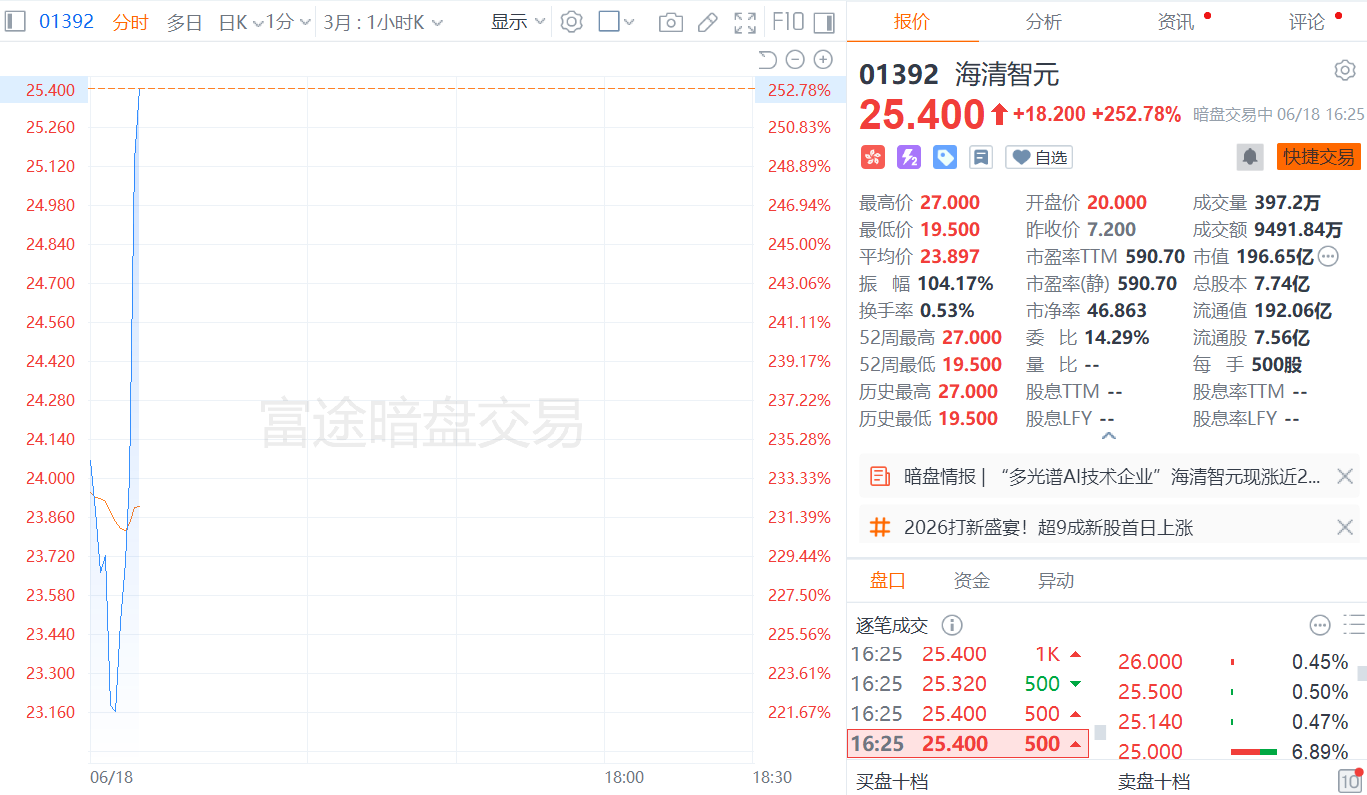Take a chart screenshot with the camera icon
The image size is (1367, 795).
click(671, 22)
